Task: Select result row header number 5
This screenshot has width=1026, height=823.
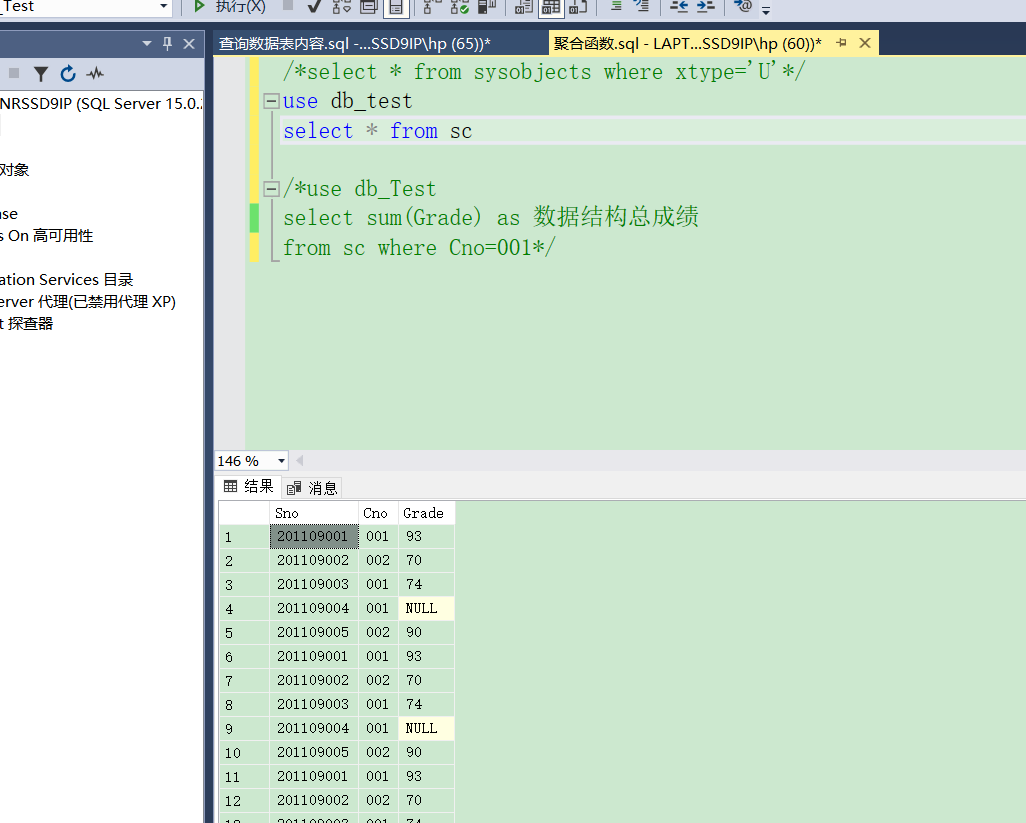Action: pyautogui.click(x=244, y=633)
